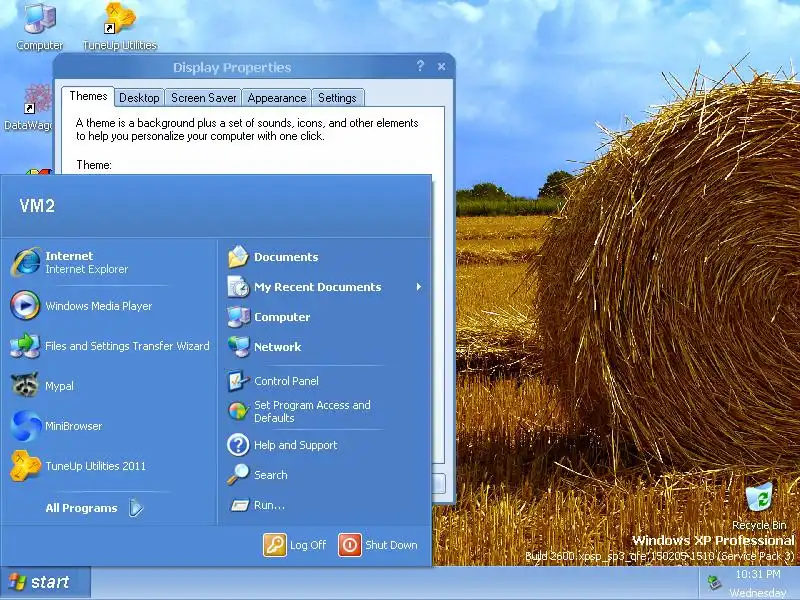This screenshot has width=800, height=600.
Task: Click the VM2 user name header
Action: (x=37, y=206)
